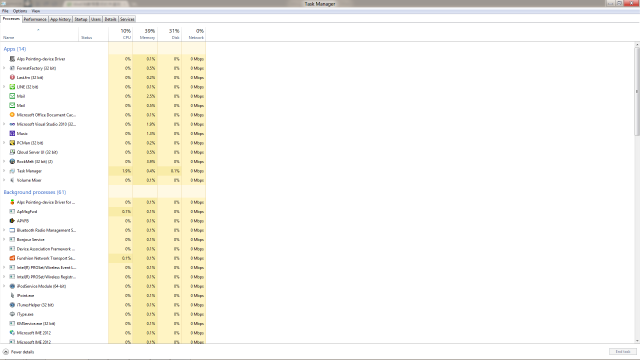The width and height of the screenshot is (640, 360).
Task: Select the green LINE (32 bit) icon
Action: click(x=12, y=87)
